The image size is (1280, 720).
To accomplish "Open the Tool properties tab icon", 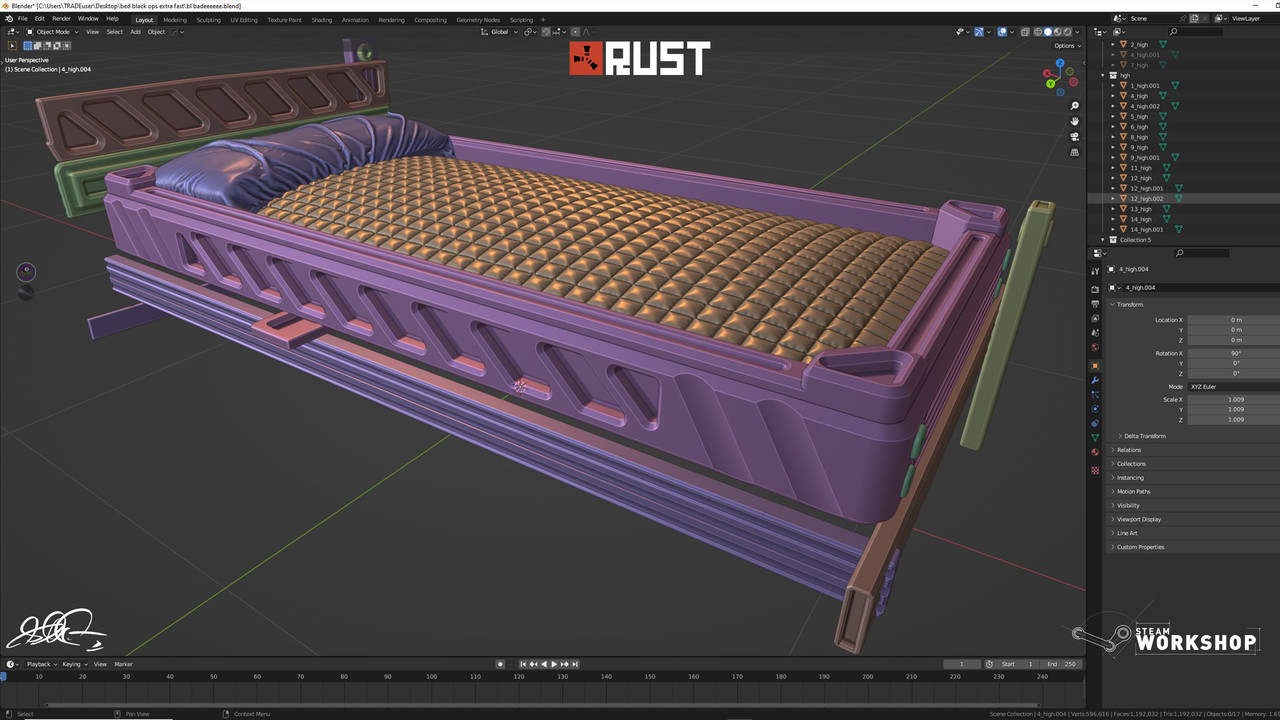I will tap(1095, 270).
